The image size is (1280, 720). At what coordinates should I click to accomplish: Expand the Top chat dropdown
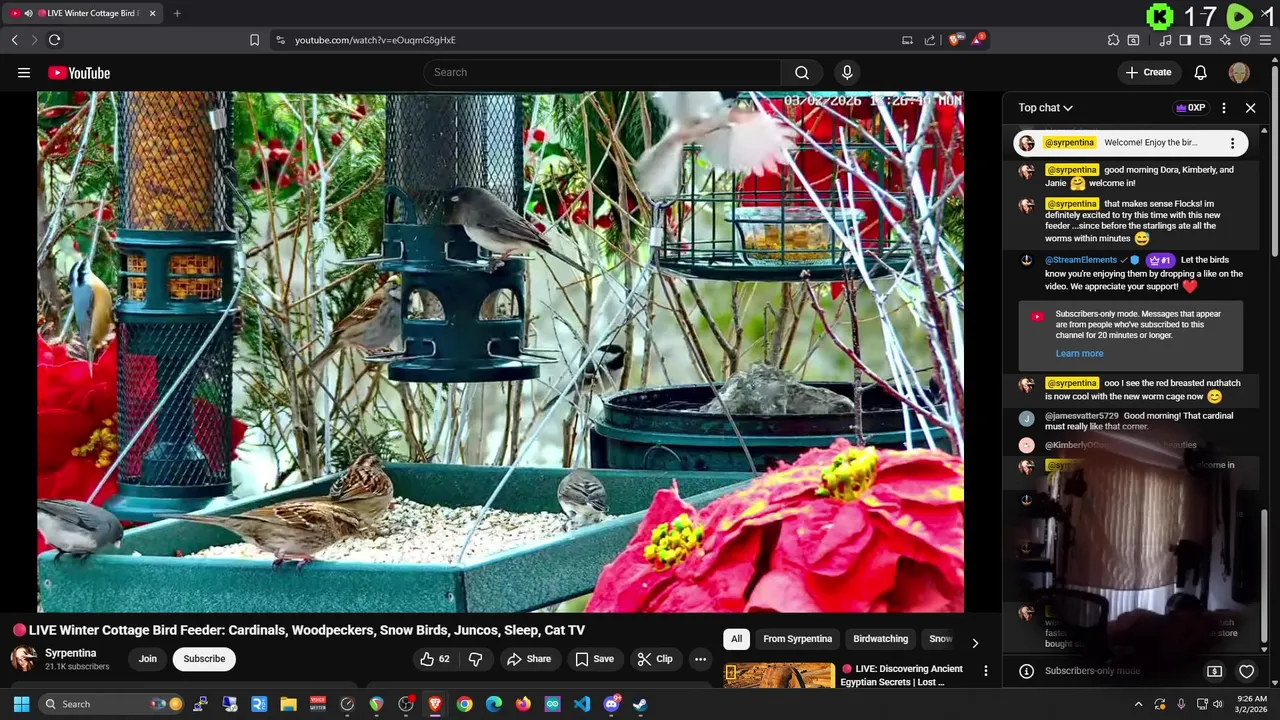[1045, 108]
